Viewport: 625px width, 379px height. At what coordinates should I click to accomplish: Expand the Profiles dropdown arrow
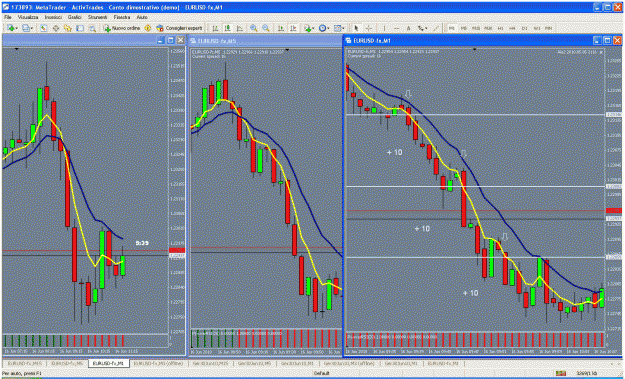click(32, 28)
